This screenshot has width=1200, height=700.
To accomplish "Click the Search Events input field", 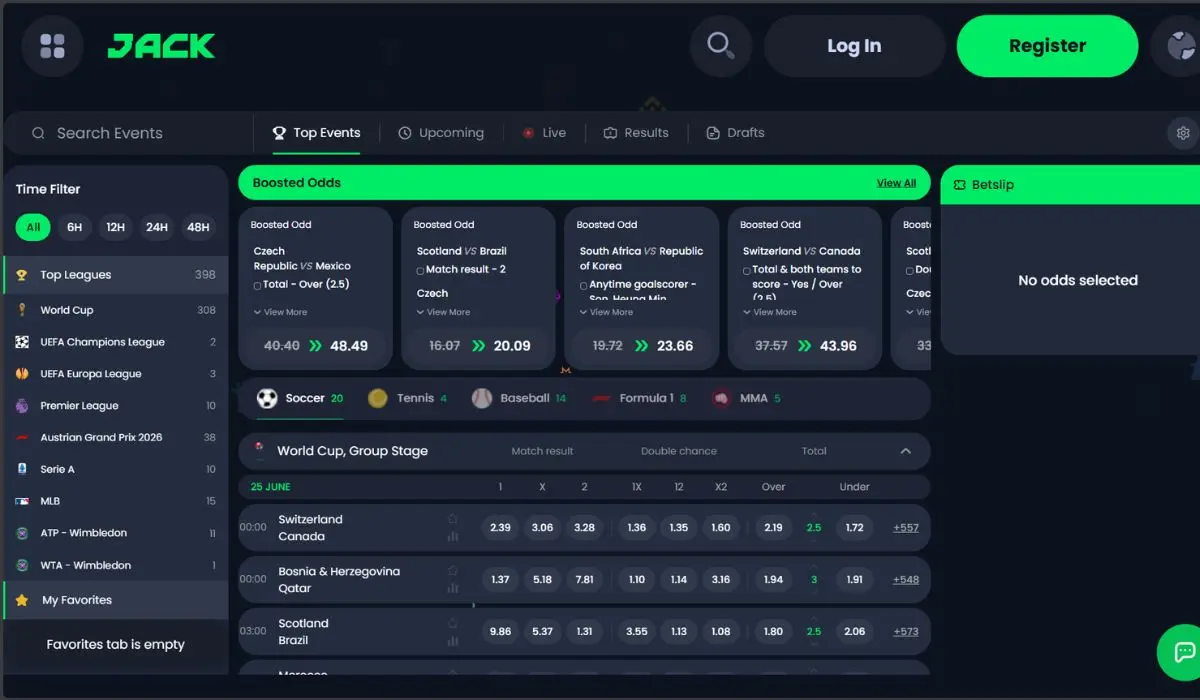I will tap(128, 133).
